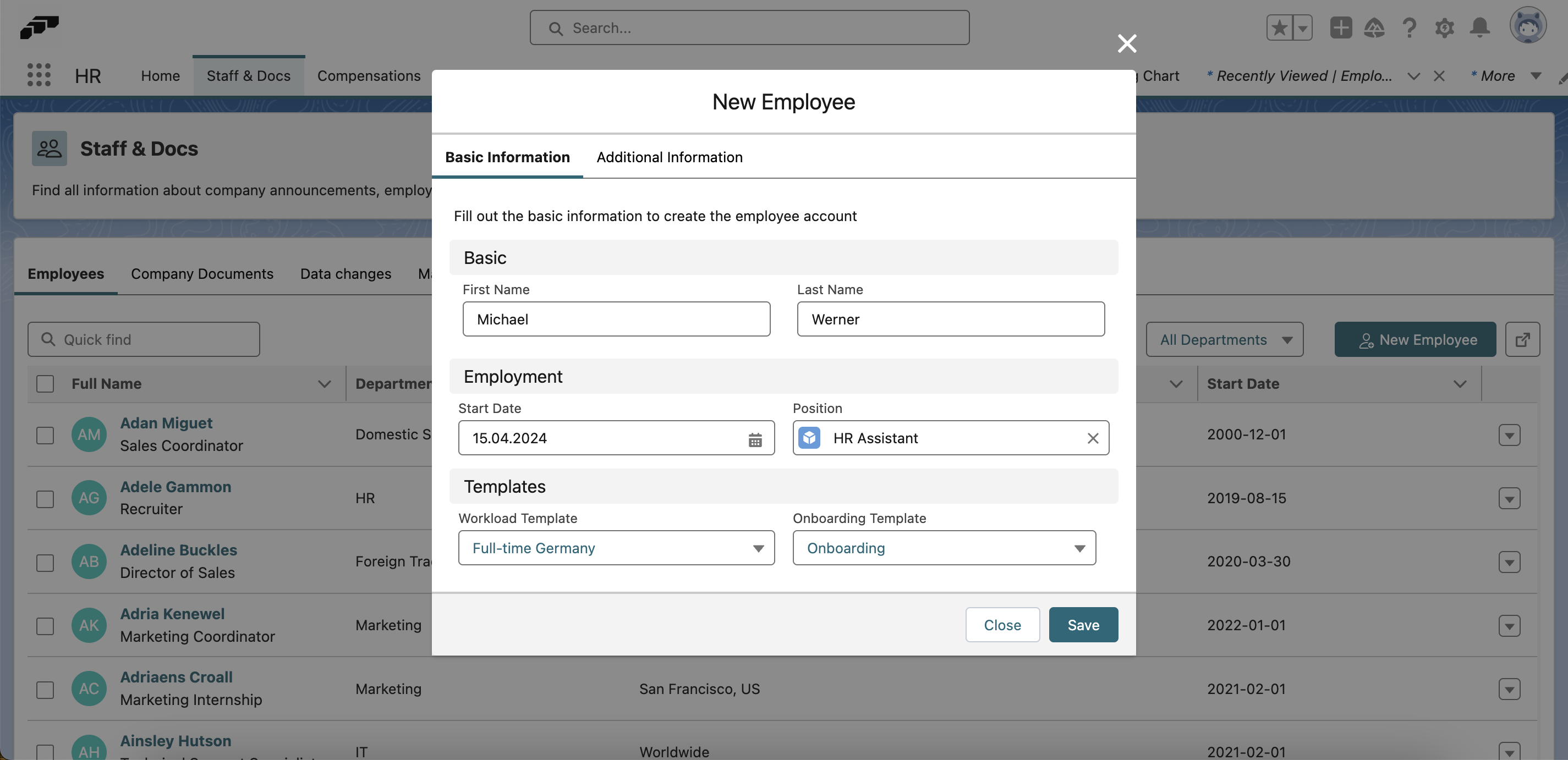Image resolution: width=1568 pixels, height=760 pixels.
Task: Click the help question mark icon
Action: 1410,27
